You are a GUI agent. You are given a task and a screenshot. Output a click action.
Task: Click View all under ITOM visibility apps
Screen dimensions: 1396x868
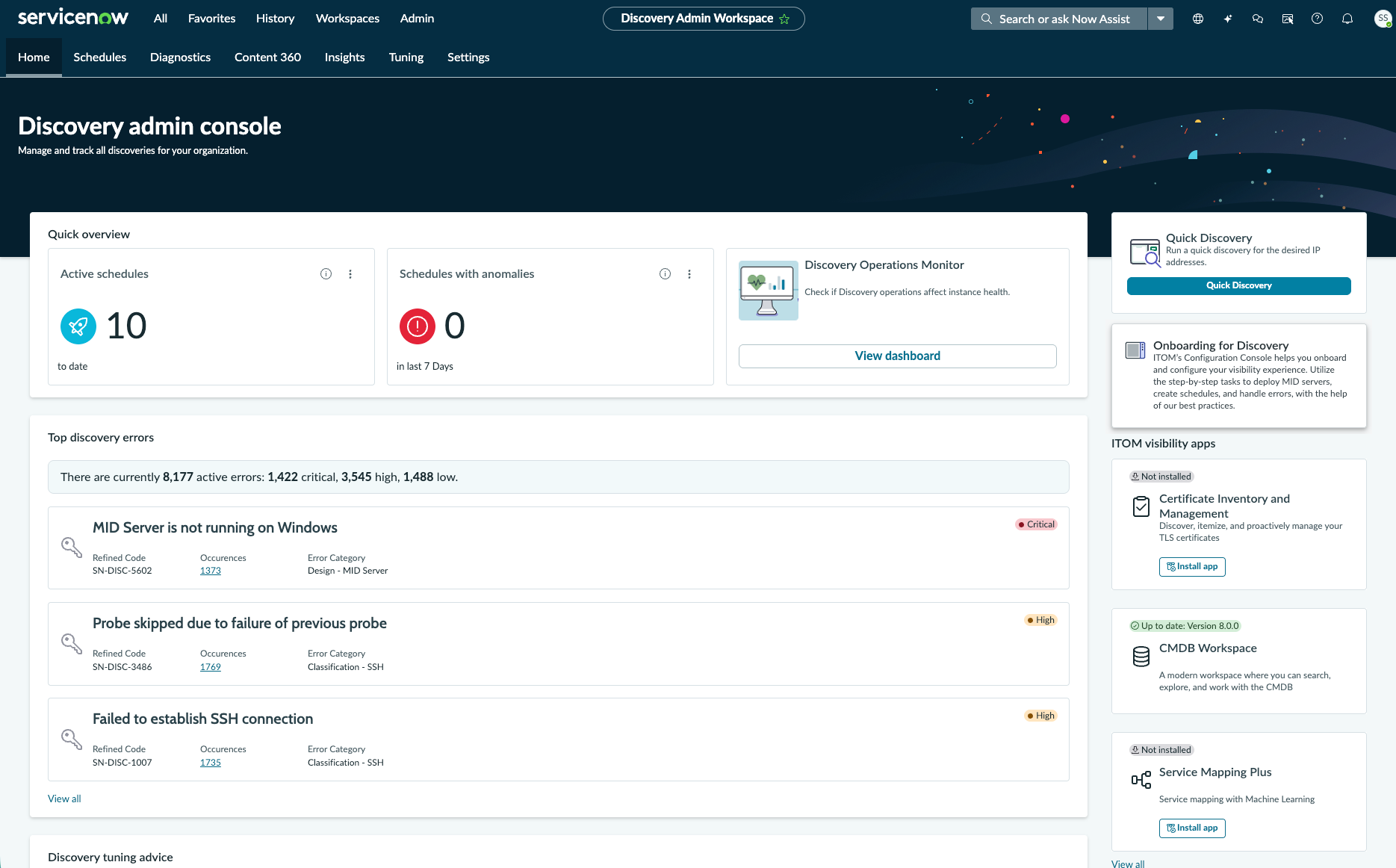[1128, 864]
